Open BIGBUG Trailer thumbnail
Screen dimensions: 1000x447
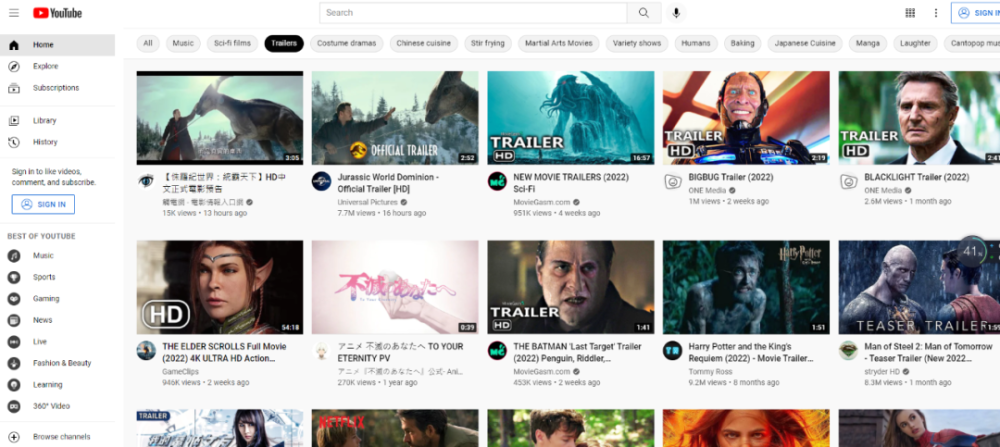[x=746, y=118]
